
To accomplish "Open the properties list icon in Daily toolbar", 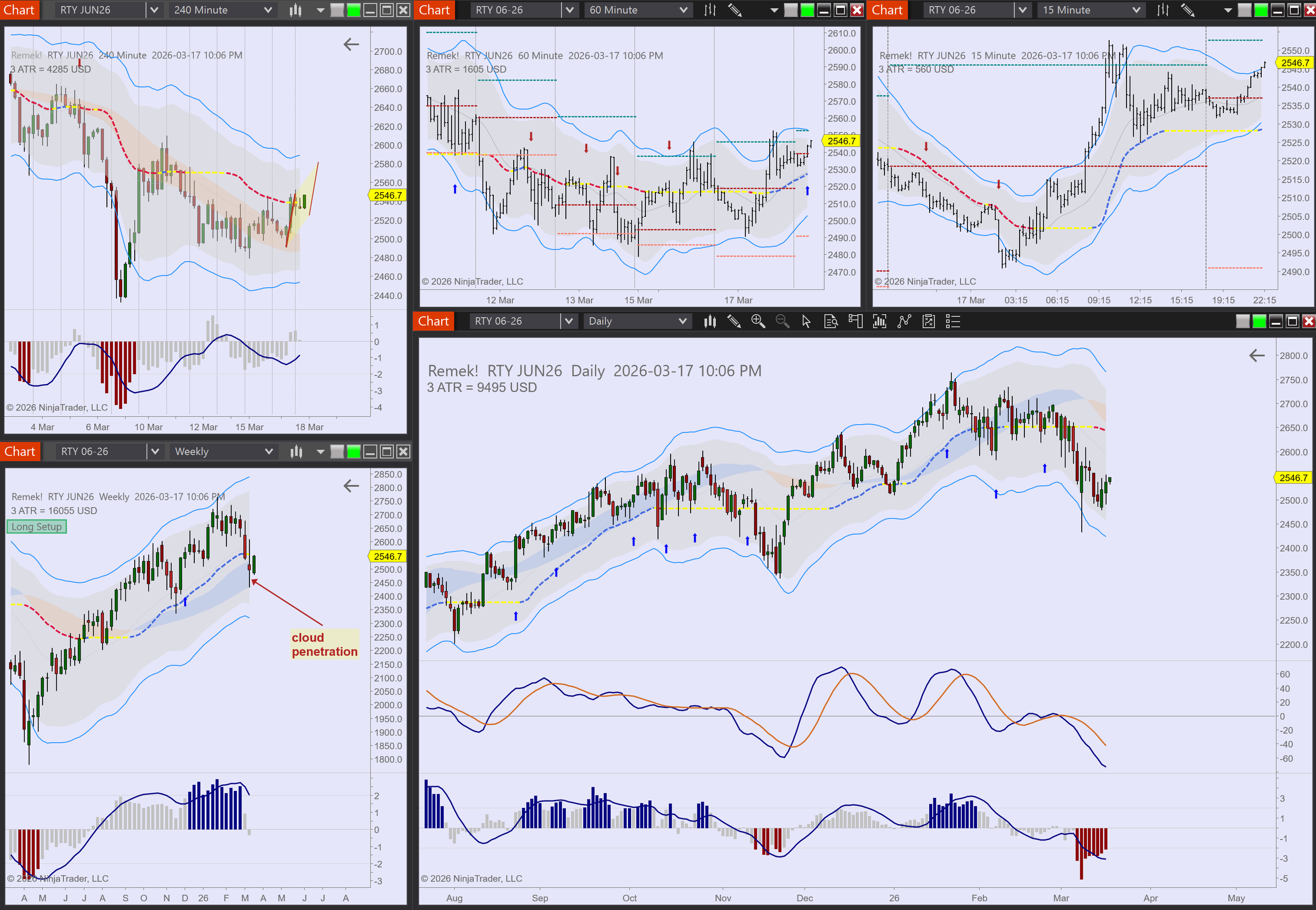I will pyautogui.click(x=953, y=322).
